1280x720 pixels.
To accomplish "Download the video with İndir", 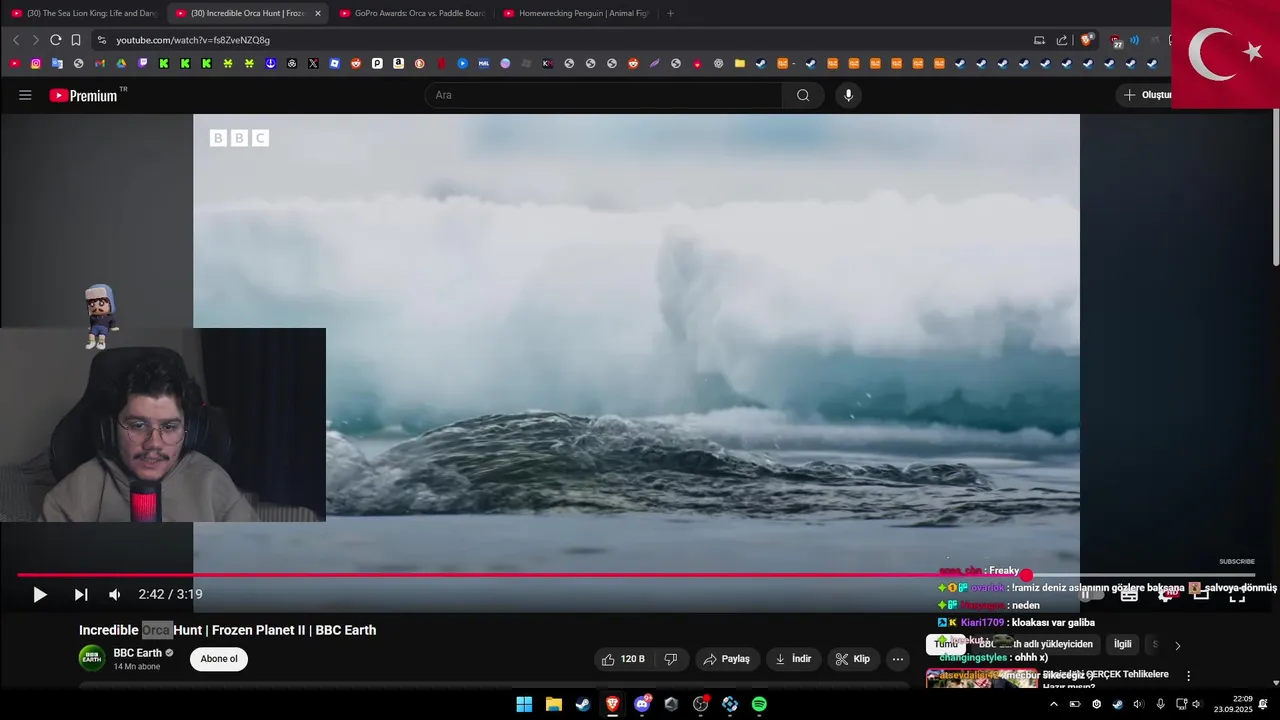I will pyautogui.click(x=793, y=659).
